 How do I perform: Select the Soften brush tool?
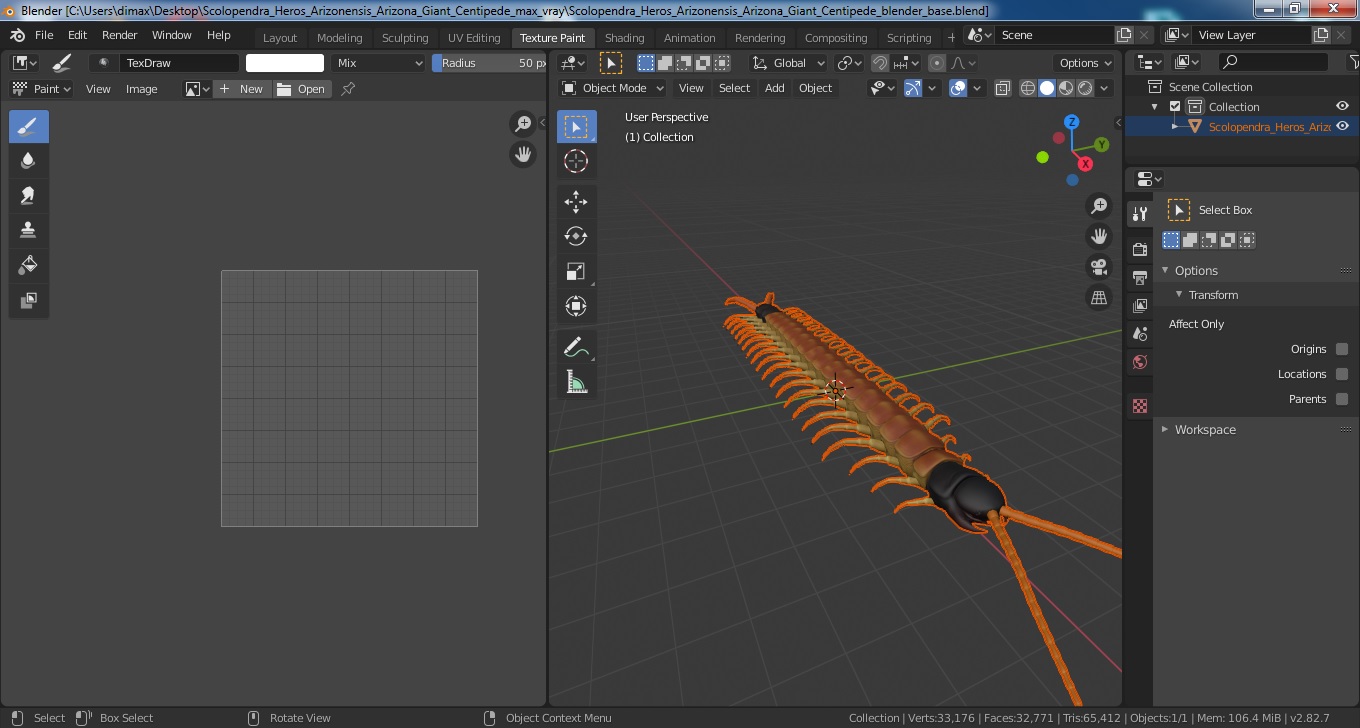(x=28, y=161)
